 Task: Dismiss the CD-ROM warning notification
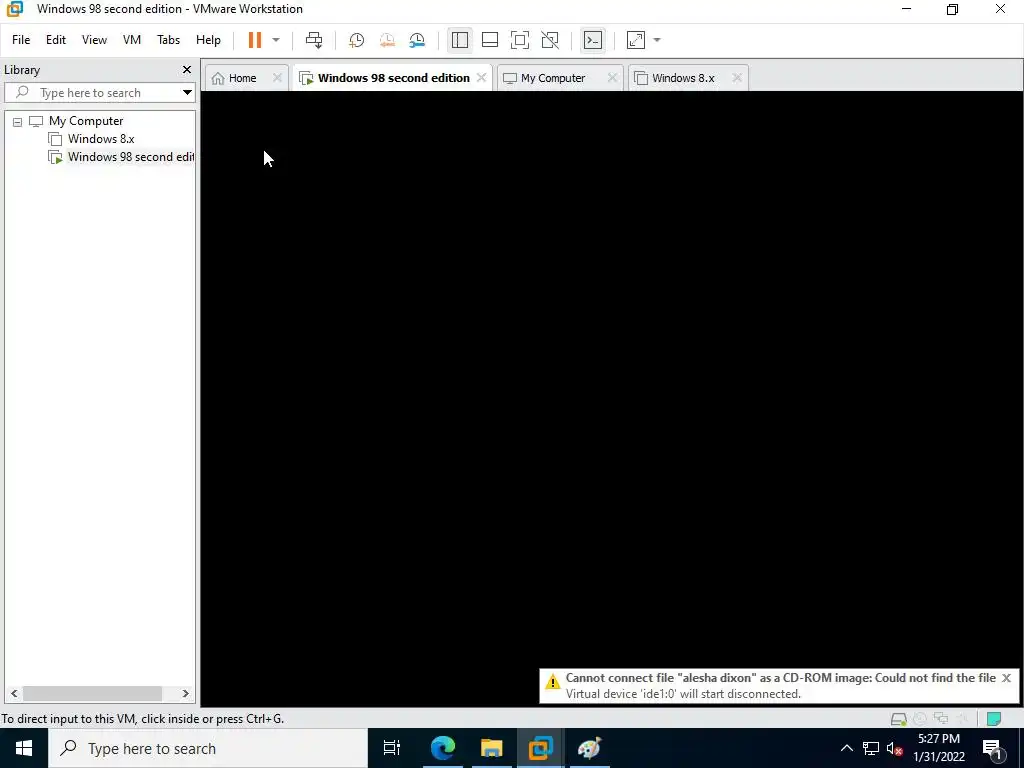1006,678
